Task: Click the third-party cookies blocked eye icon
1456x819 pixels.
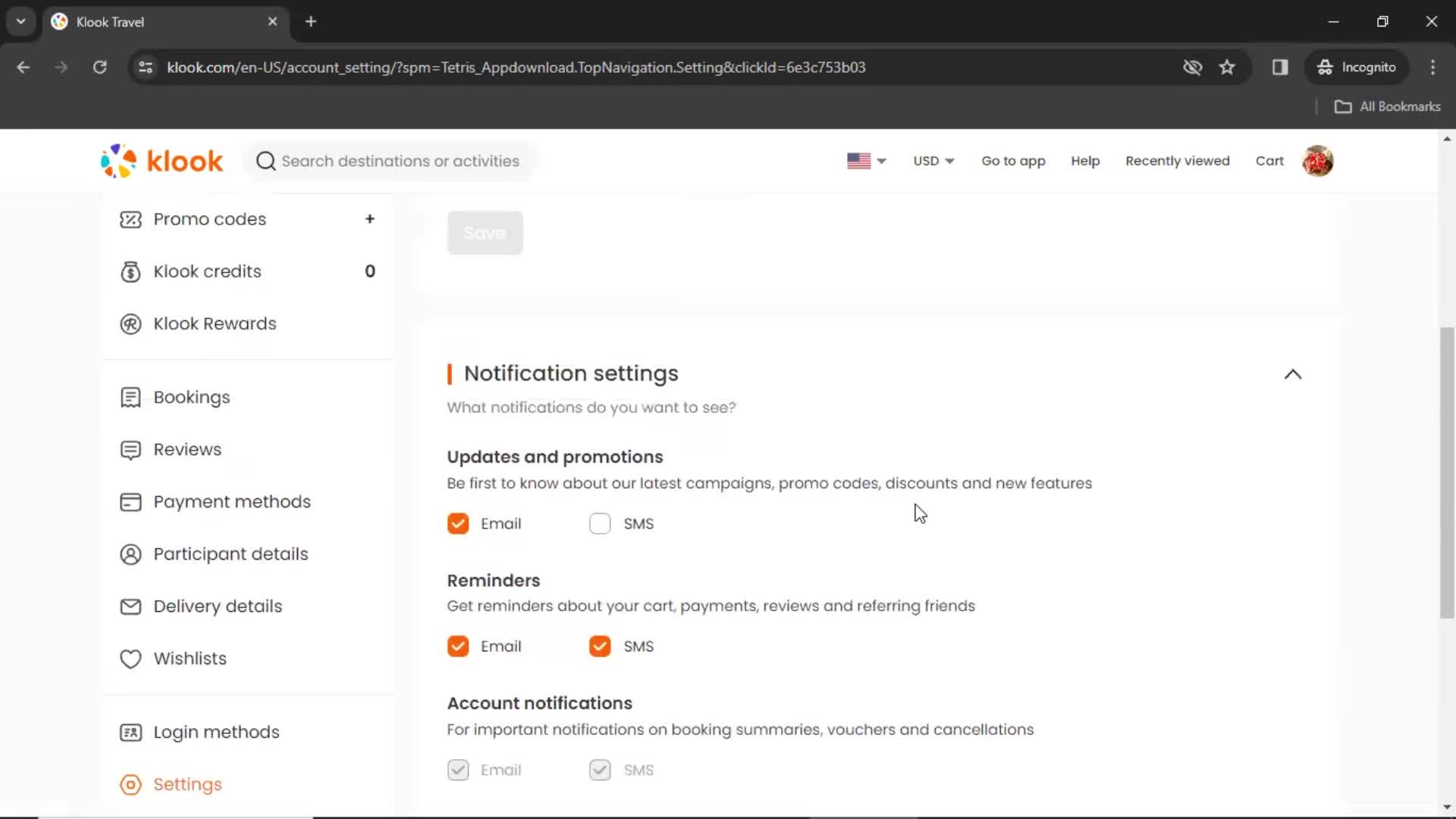Action: coord(1192,67)
